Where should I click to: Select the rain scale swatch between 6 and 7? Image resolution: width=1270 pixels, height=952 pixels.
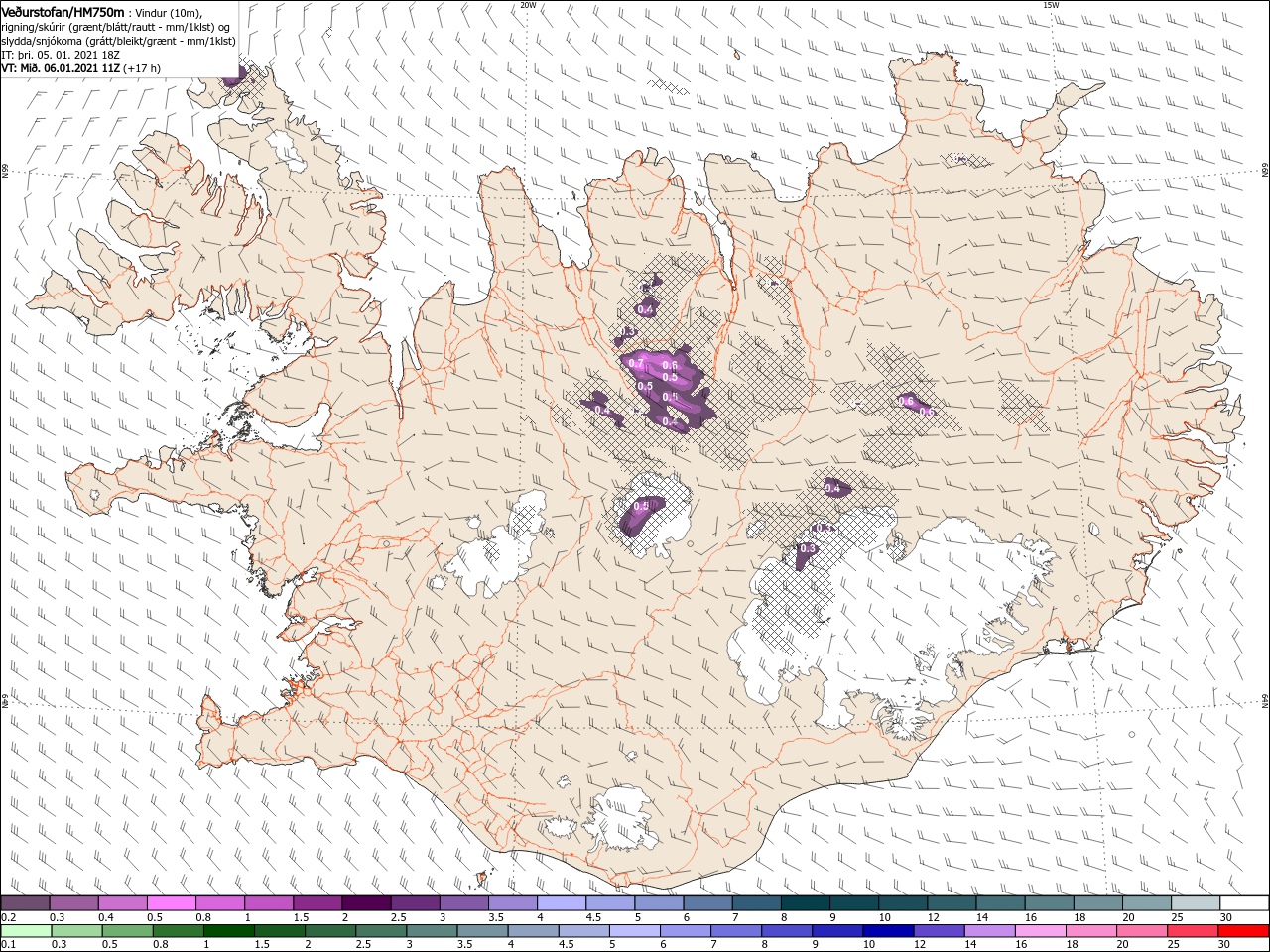point(686,931)
